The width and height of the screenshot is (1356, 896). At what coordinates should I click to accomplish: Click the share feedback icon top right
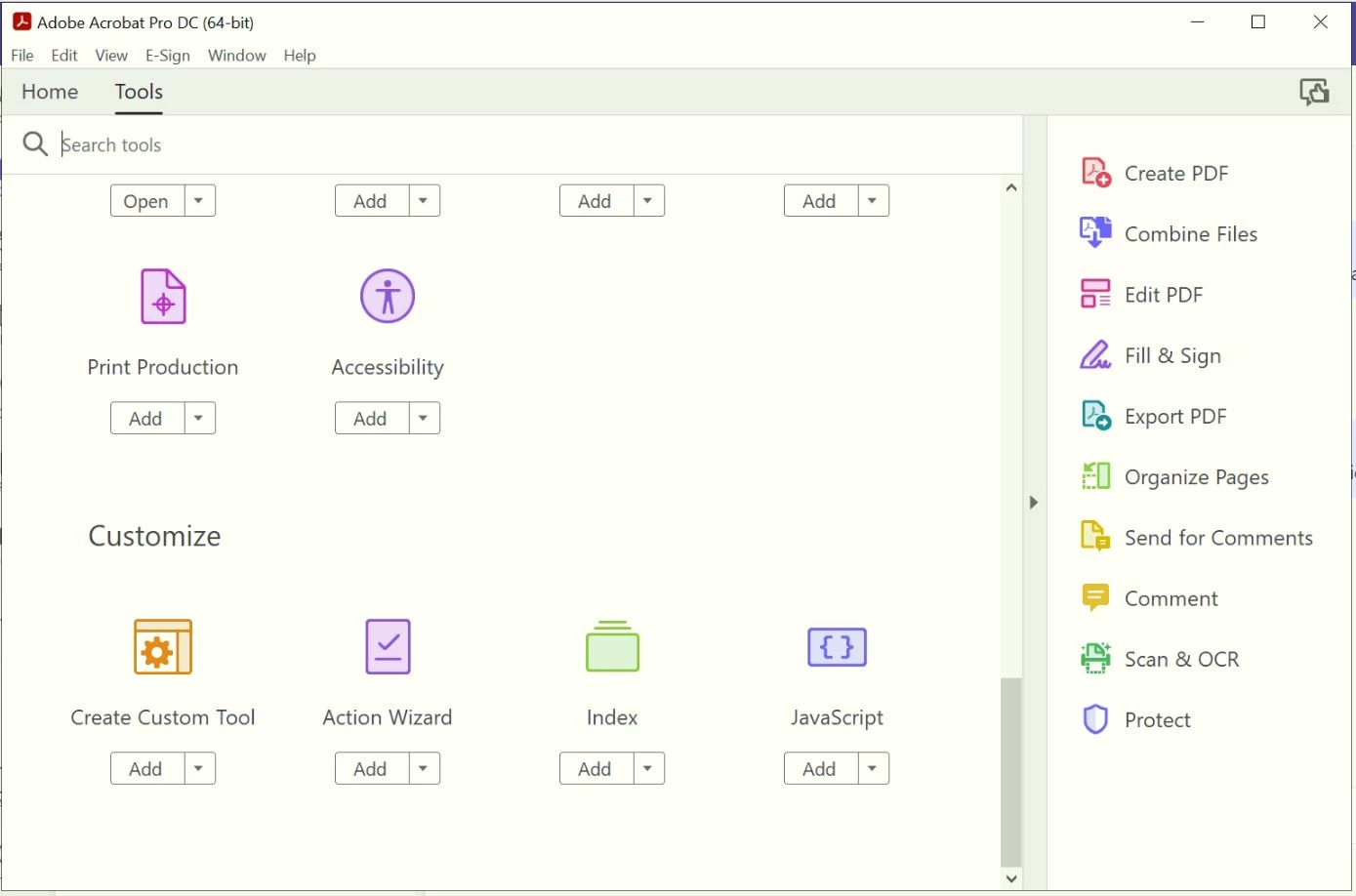click(1314, 92)
